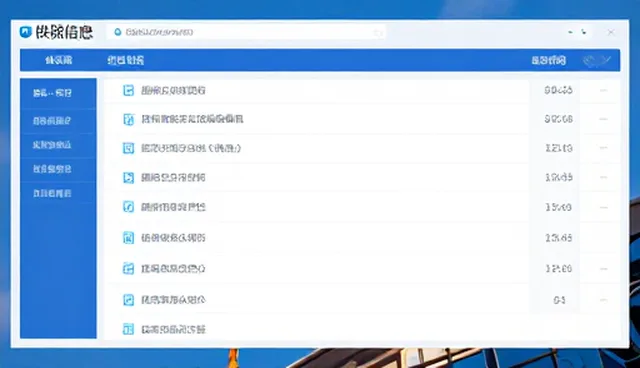
Task: Select the second tab in the blue header bar
Action: click(126, 60)
